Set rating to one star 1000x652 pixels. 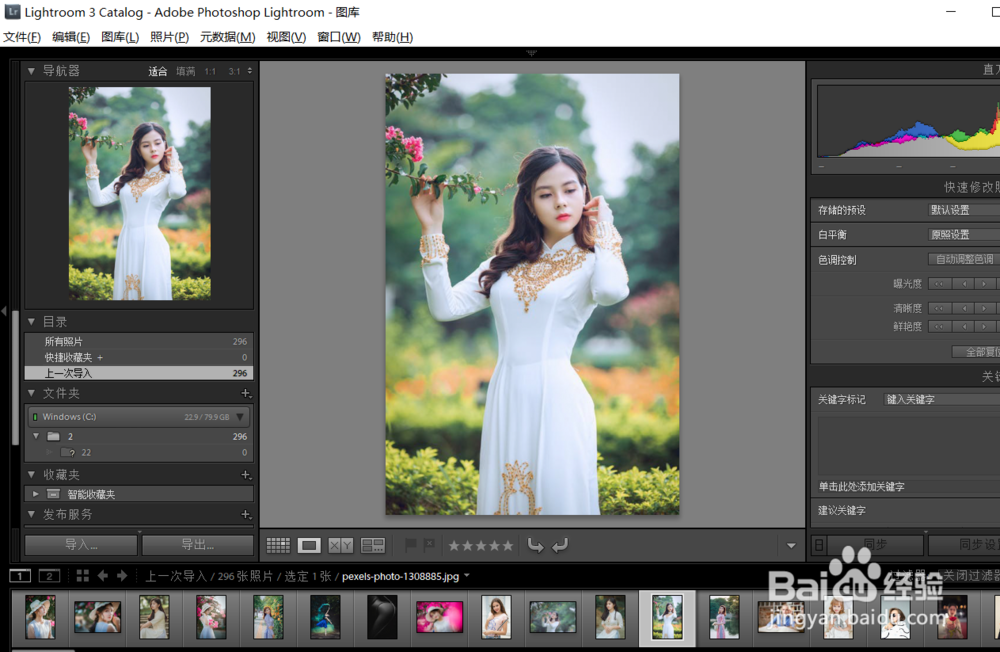454,546
